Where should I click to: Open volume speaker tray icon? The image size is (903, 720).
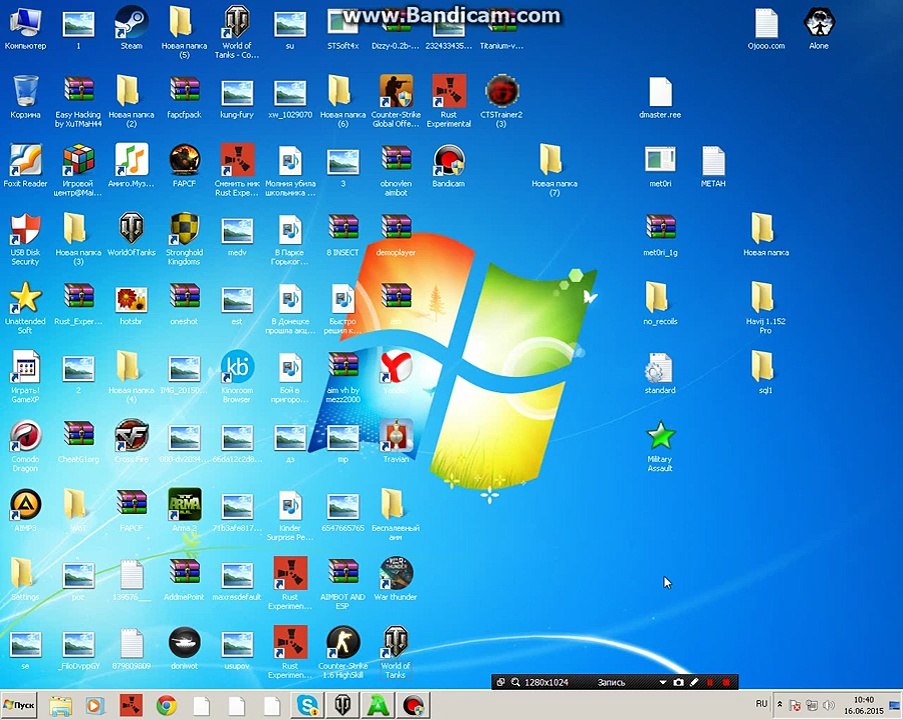[829, 705]
